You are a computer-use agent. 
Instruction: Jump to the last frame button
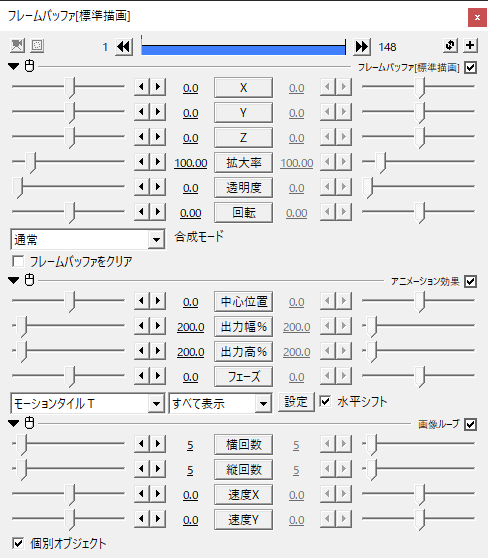[x=362, y=47]
